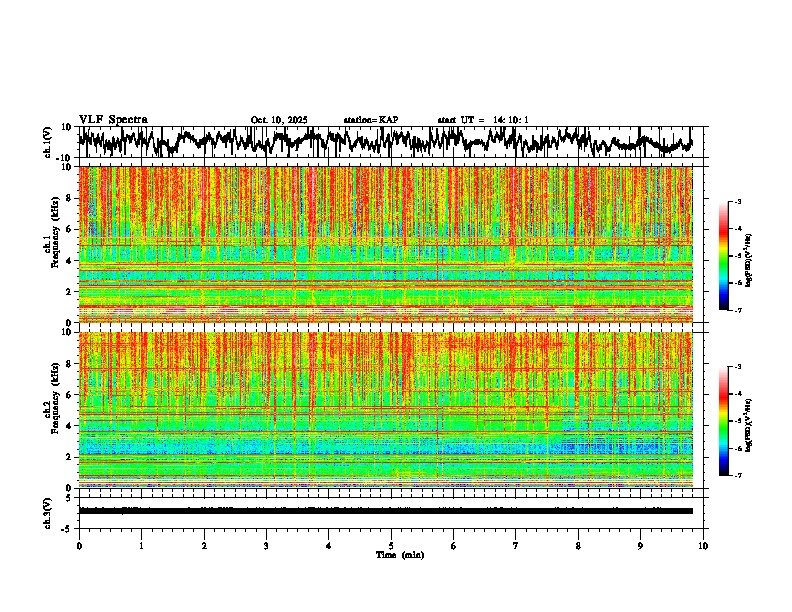Click the time-axis tick label "10"

pos(703,546)
